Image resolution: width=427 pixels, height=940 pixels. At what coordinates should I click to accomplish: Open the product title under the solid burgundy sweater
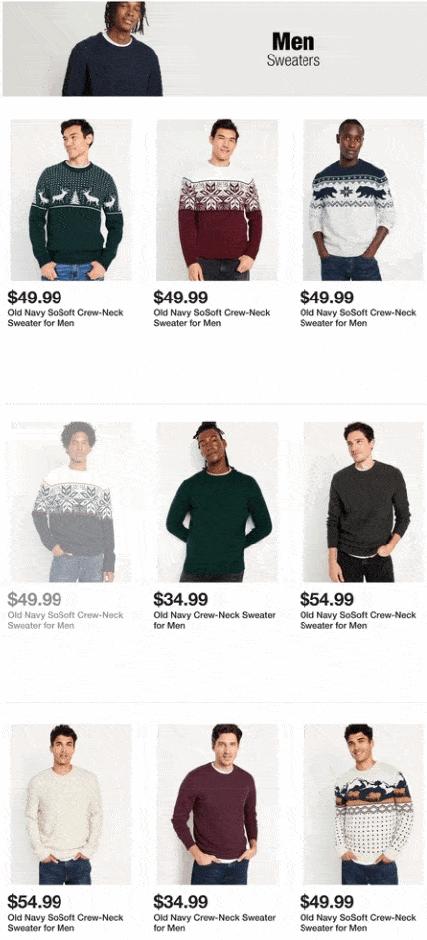(214, 922)
